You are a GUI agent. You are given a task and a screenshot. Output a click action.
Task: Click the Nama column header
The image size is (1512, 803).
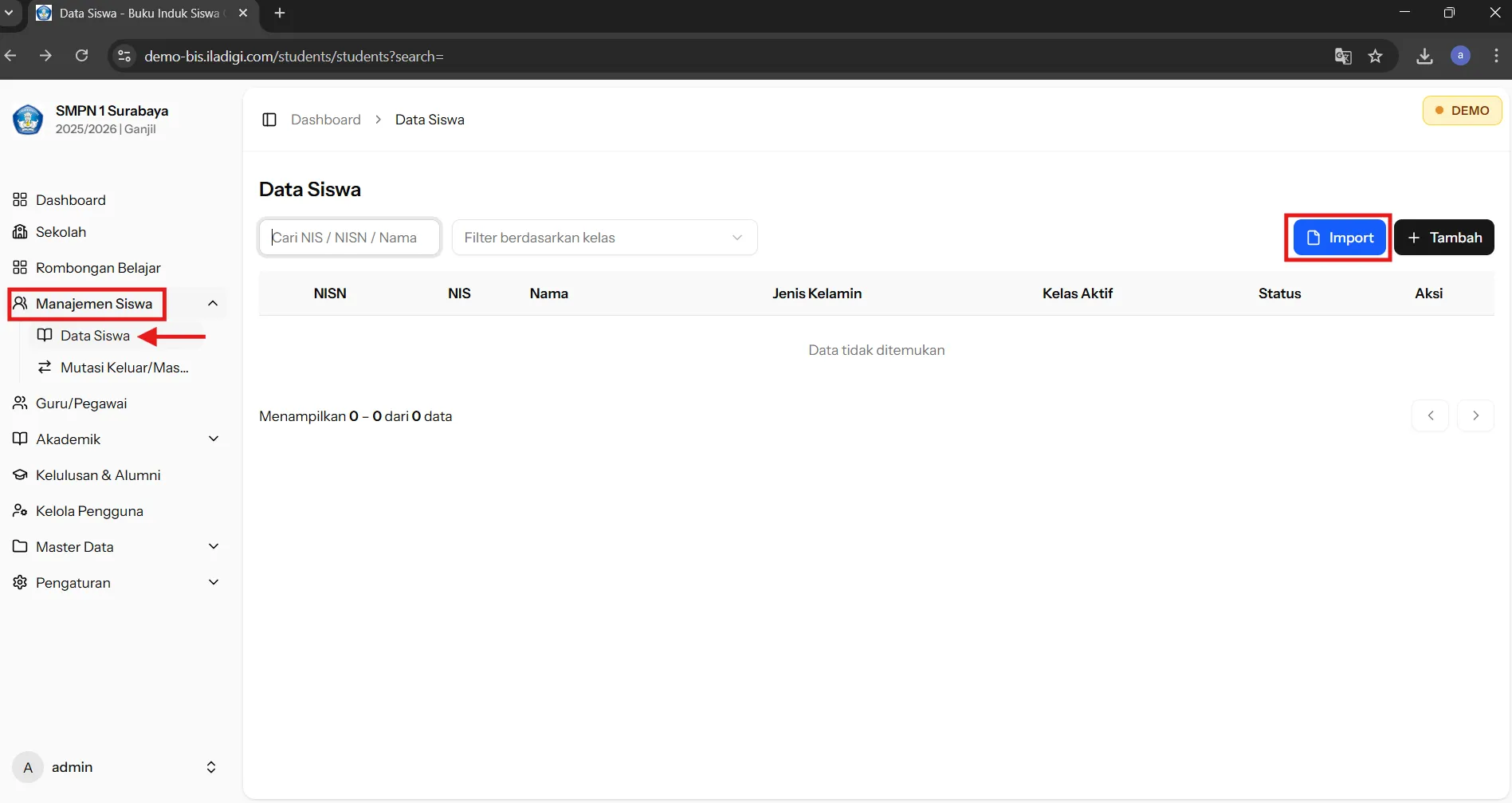coord(548,293)
